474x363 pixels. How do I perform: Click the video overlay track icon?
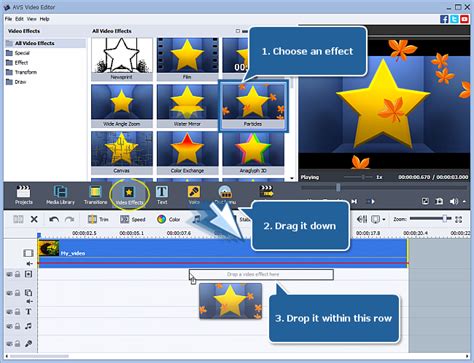pyautogui.click(x=28, y=293)
